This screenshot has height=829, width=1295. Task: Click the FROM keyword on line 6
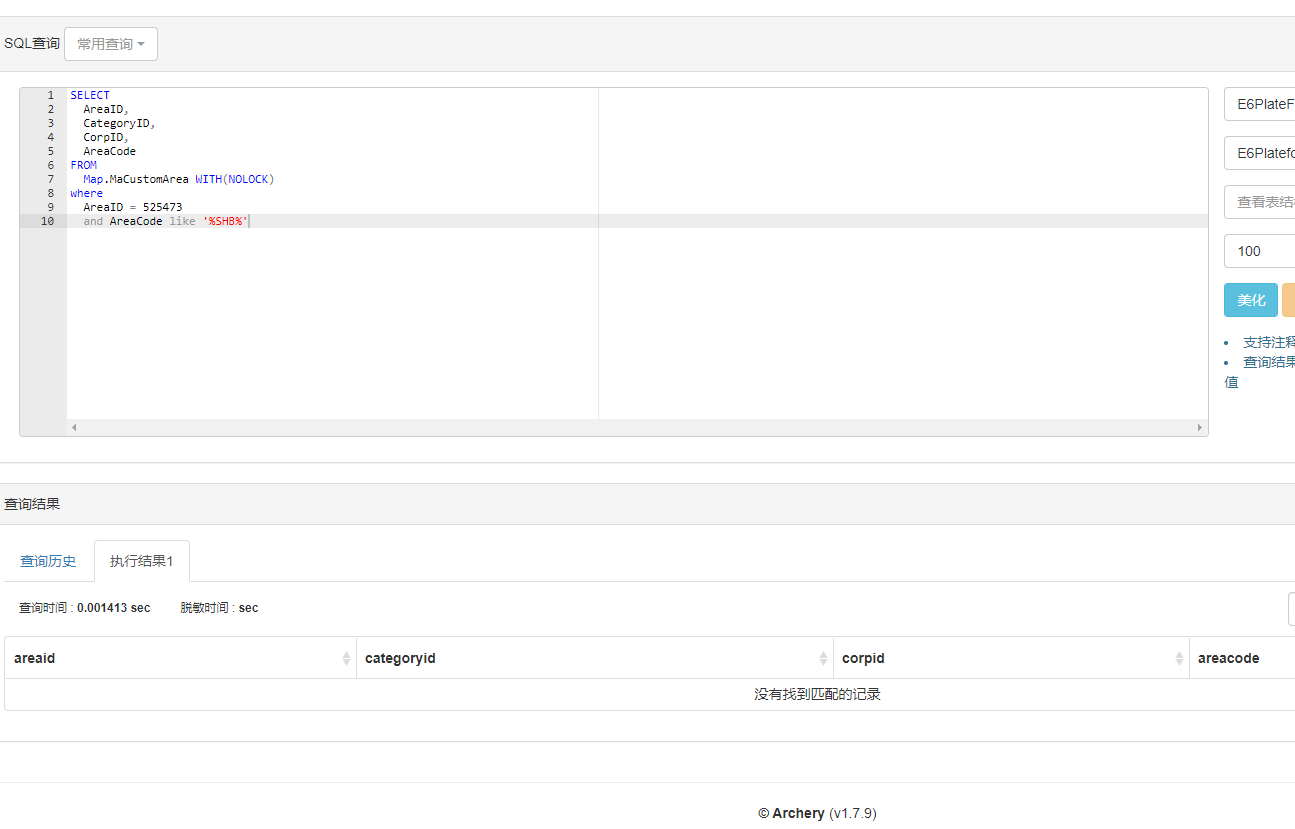[84, 165]
